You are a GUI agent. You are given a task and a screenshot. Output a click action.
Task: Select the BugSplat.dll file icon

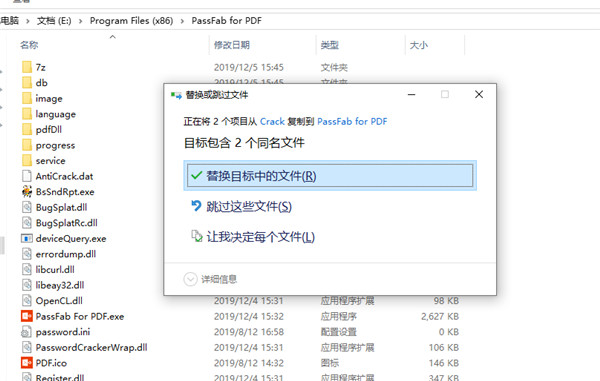(x=27, y=207)
